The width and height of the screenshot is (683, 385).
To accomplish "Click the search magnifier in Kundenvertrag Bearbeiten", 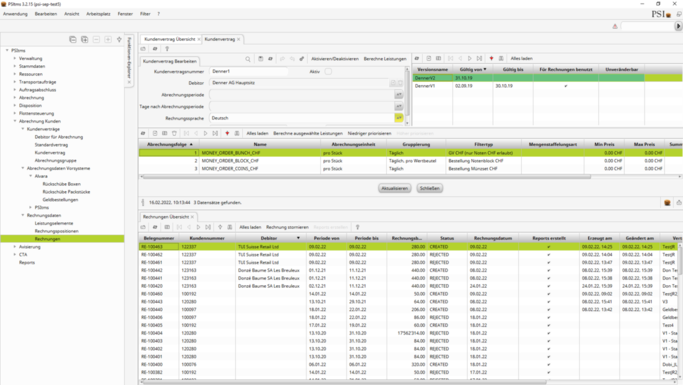I will click(x=248, y=59).
